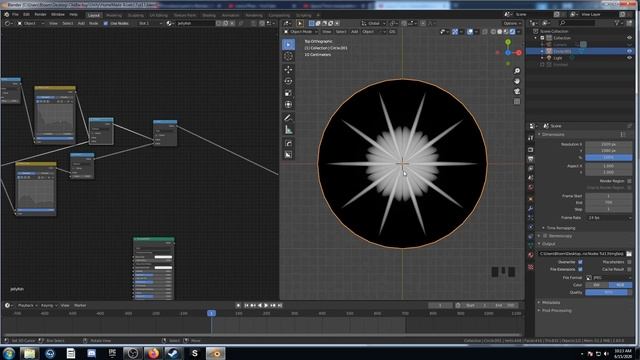Screen dimensions: 640x360
Task: Select the Rotate tool in the viewport toolbar
Action: click(x=288, y=81)
